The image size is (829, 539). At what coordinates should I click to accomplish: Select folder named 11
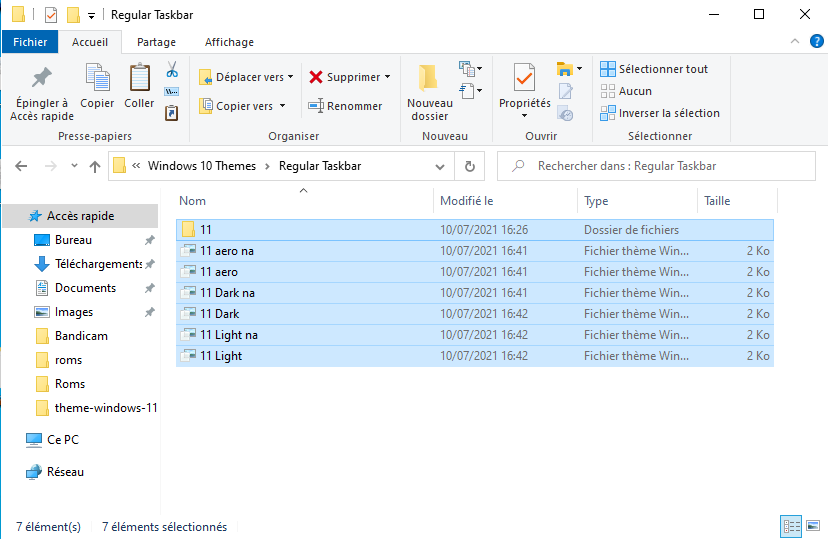pos(475,230)
